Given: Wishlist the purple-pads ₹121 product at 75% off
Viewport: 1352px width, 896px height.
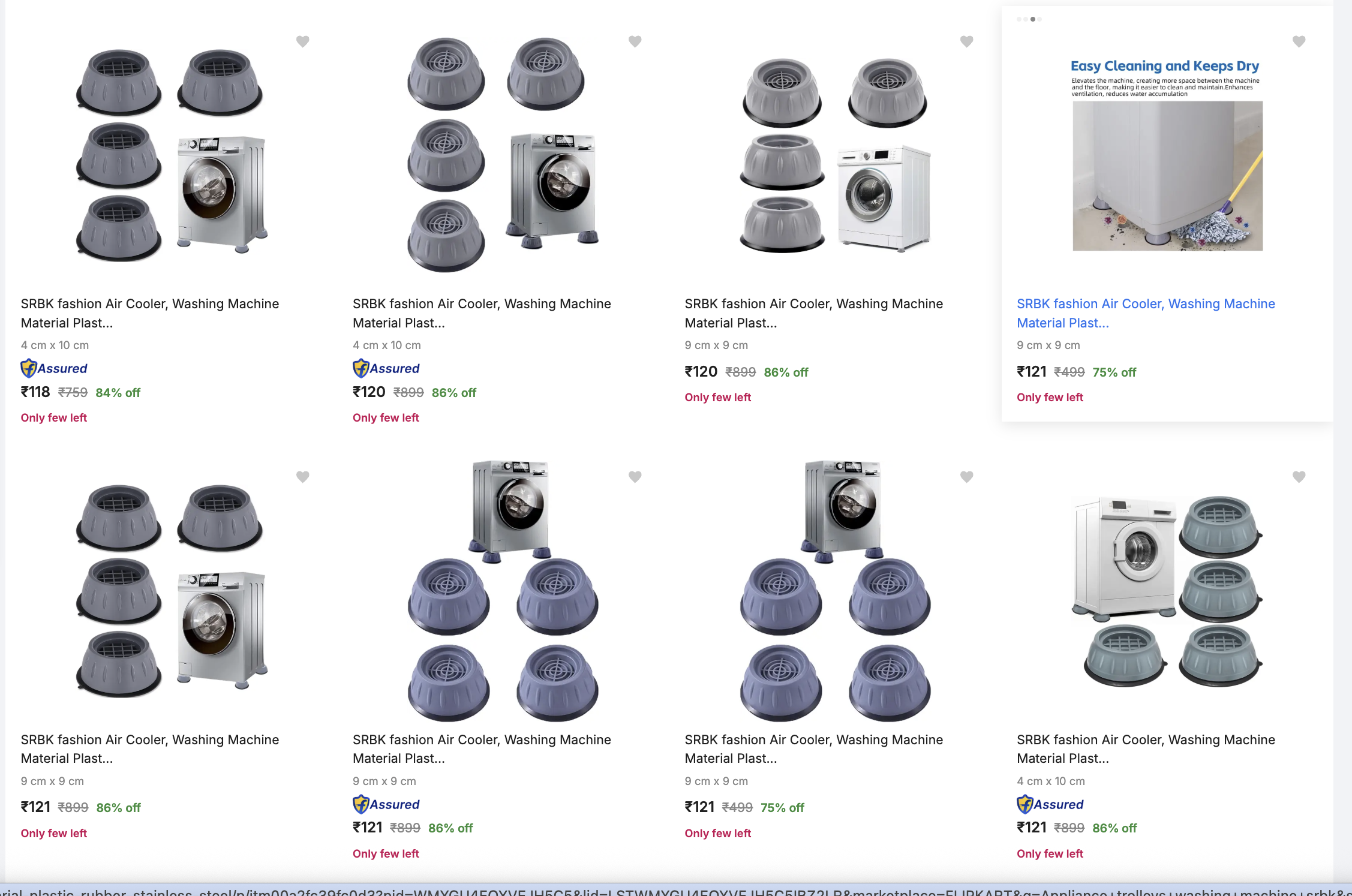Looking at the screenshot, I should coord(966,477).
